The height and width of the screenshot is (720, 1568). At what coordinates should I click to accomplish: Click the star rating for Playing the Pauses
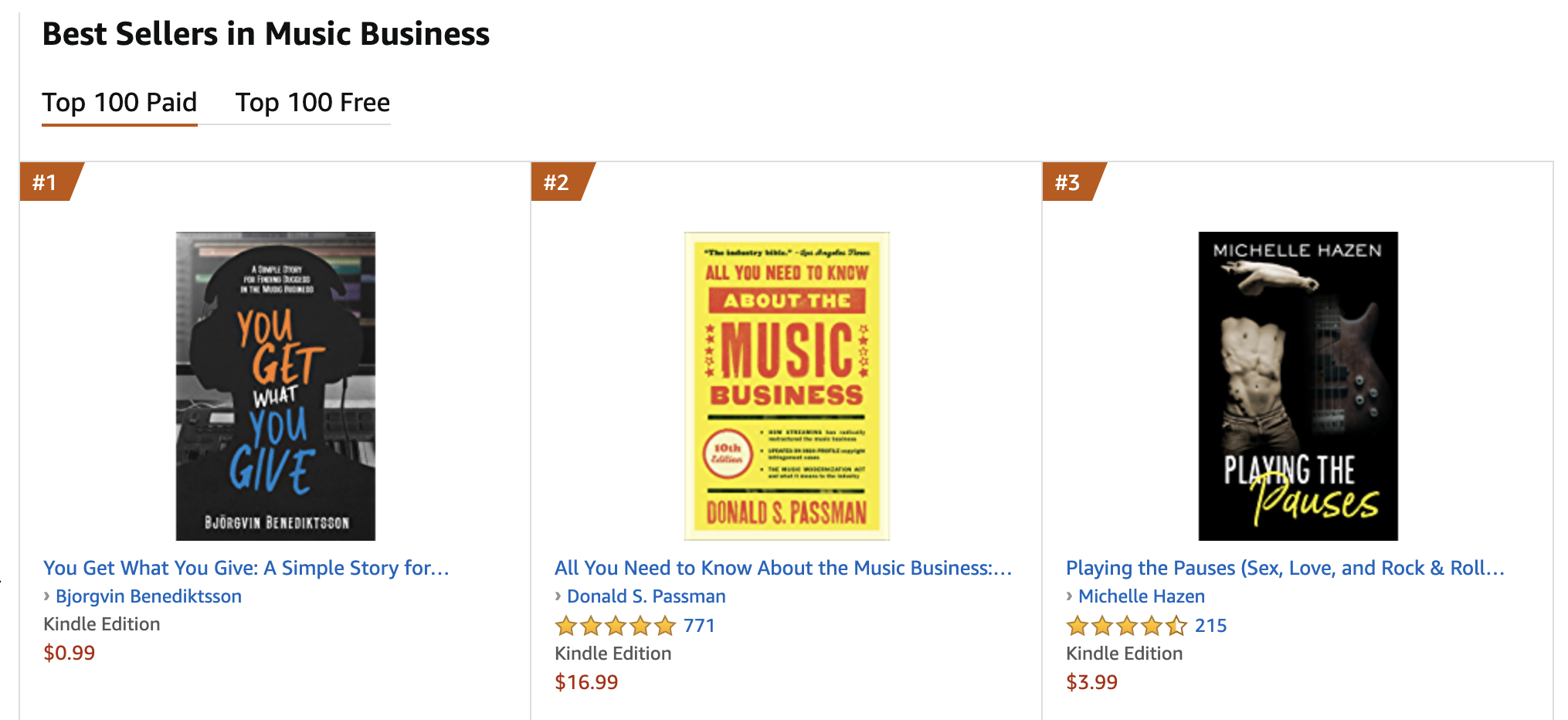[1126, 626]
